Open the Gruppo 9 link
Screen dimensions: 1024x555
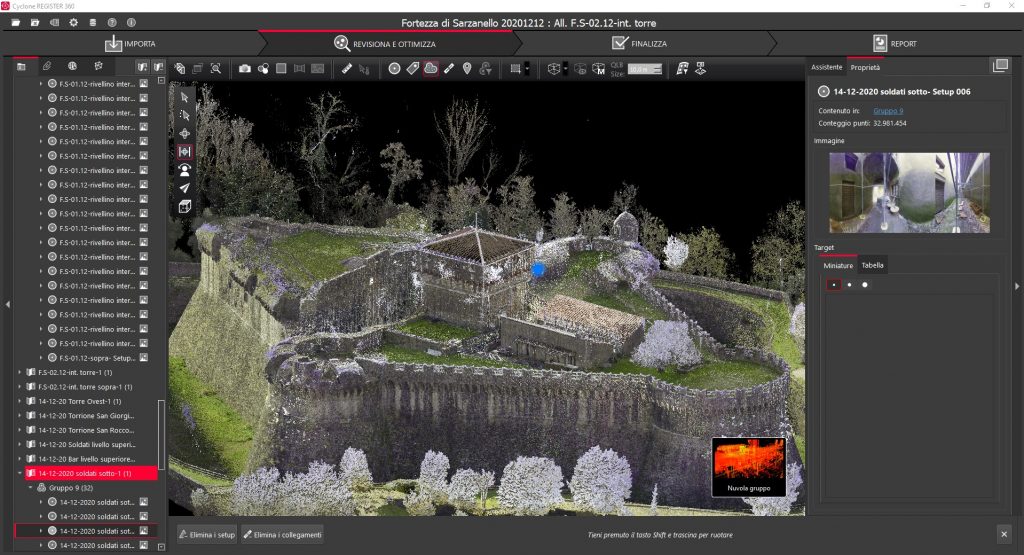[x=887, y=111]
